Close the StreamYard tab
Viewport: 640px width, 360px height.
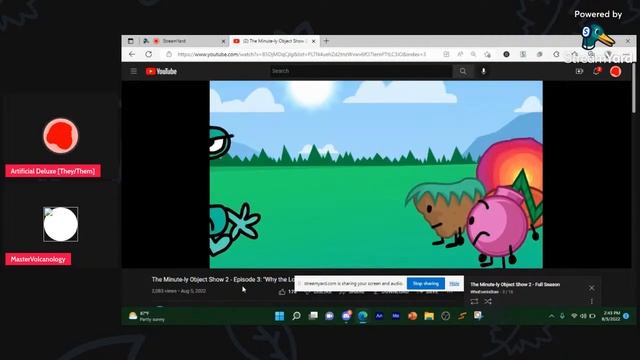tap(223, 41)
